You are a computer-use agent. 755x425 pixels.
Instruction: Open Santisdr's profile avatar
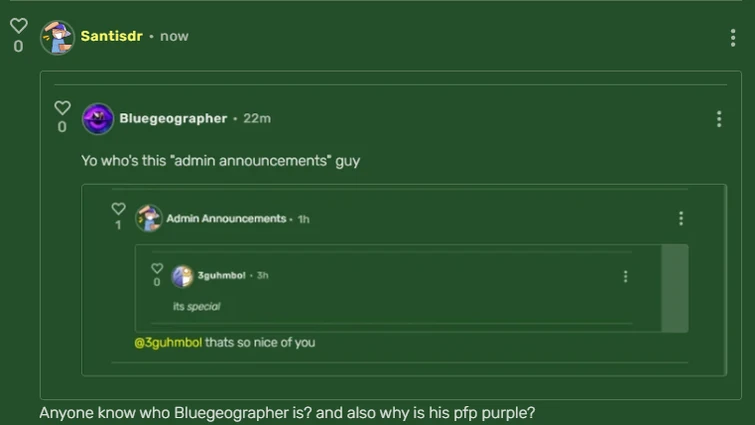tap(57, 38)
